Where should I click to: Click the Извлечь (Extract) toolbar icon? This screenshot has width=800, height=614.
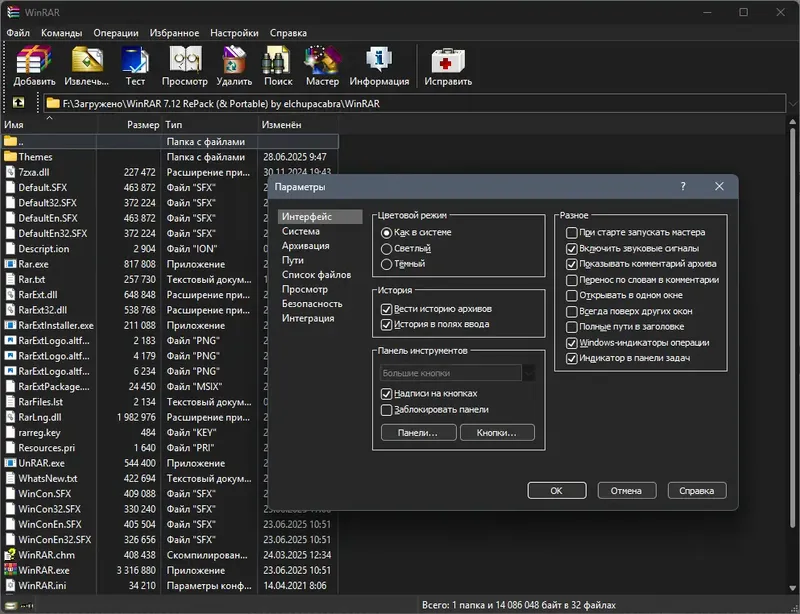[x=87, y=61]
